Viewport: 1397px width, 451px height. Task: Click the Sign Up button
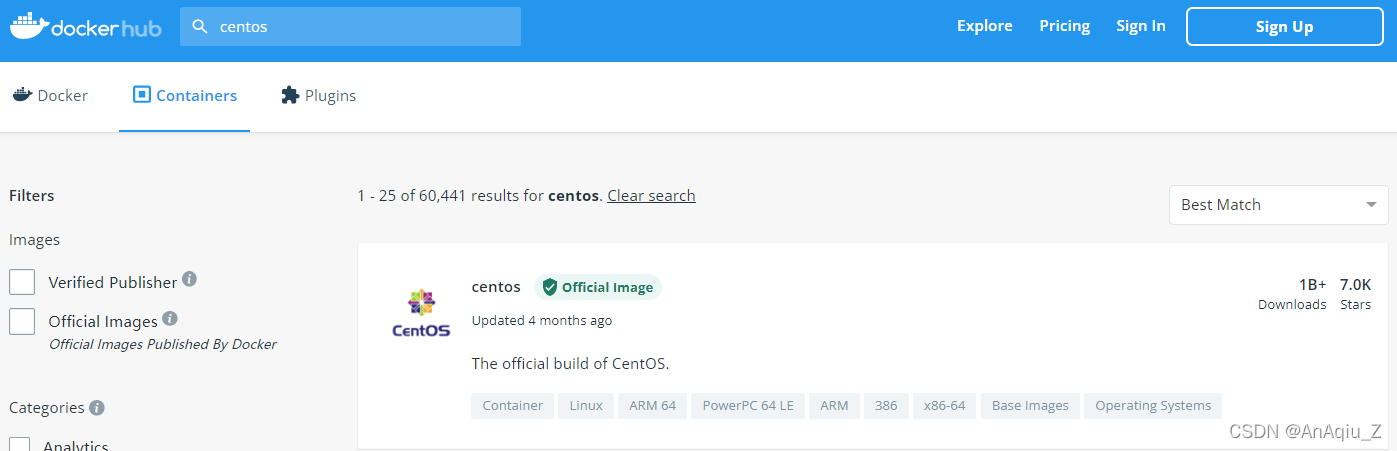tap(1285, 27)
